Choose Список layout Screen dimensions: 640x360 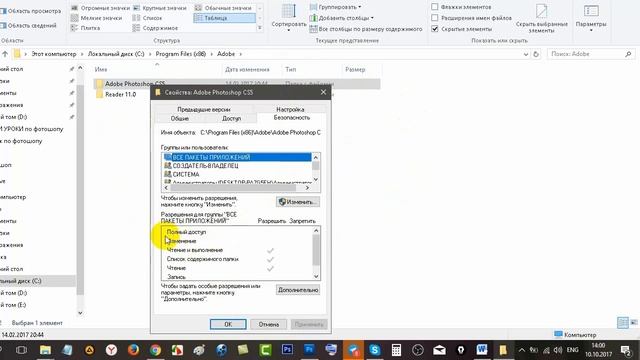(147, 18)
